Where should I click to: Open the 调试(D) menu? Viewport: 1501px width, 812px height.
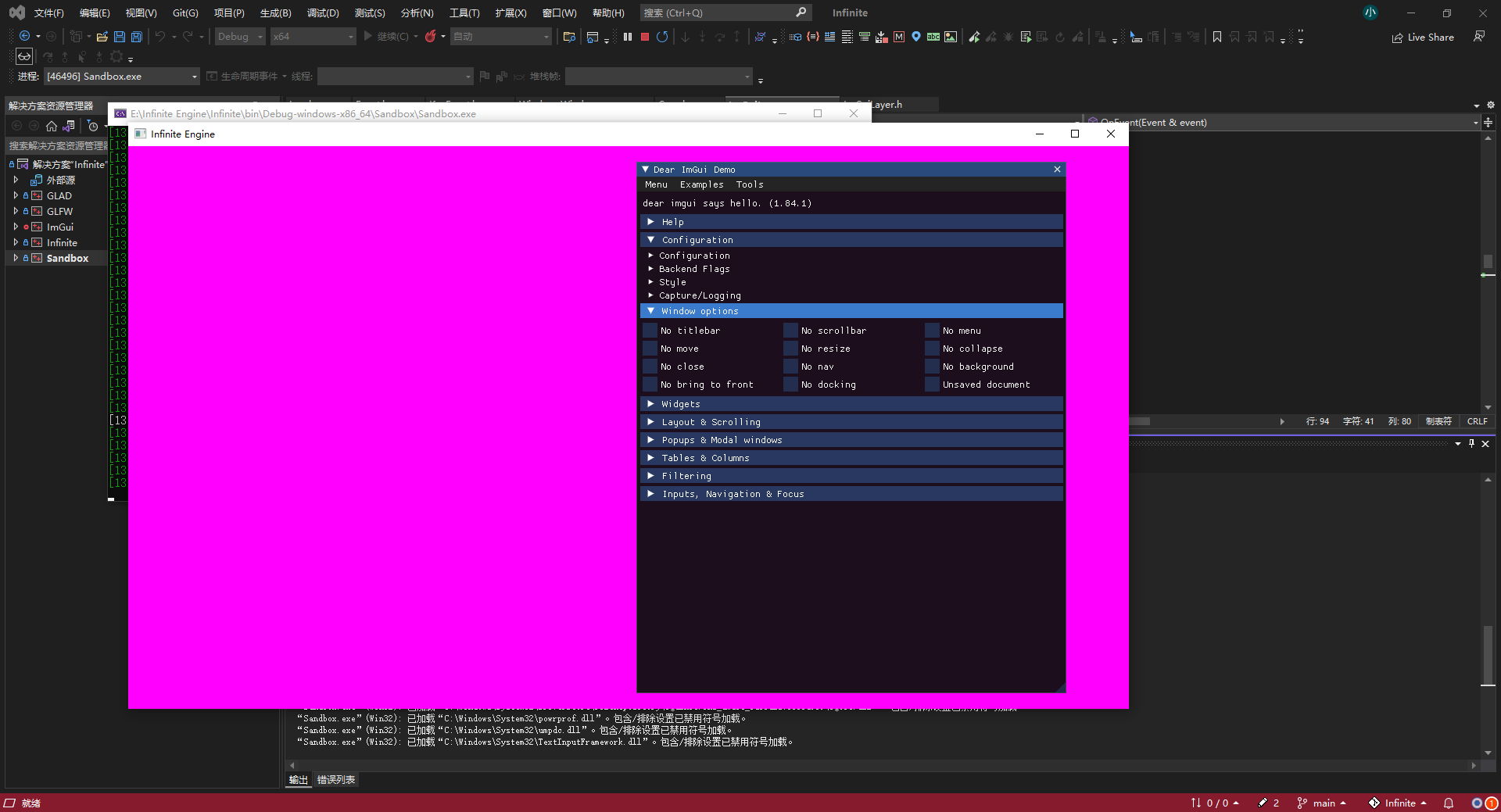[x=323, y=13]
